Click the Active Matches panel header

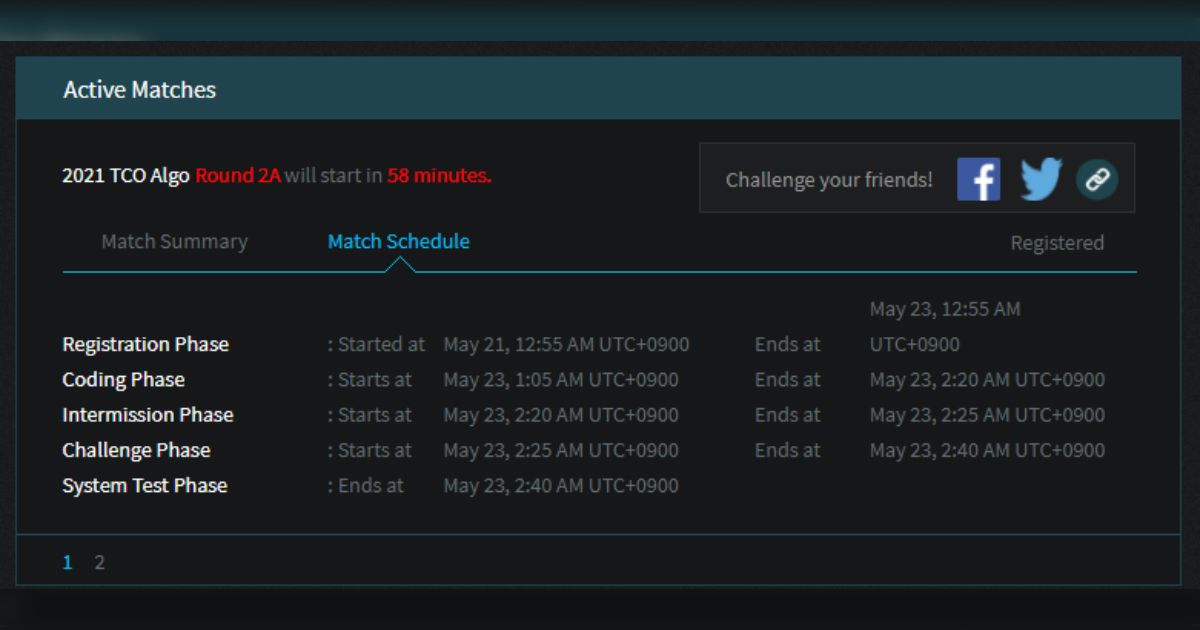click(140, 90)
